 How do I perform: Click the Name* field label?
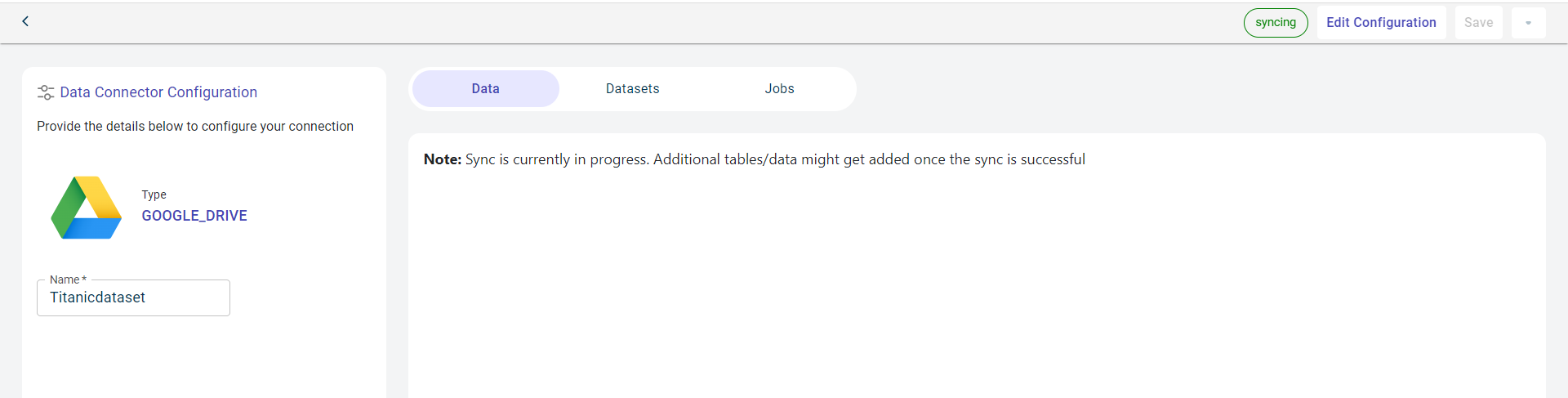click(67, 279)
